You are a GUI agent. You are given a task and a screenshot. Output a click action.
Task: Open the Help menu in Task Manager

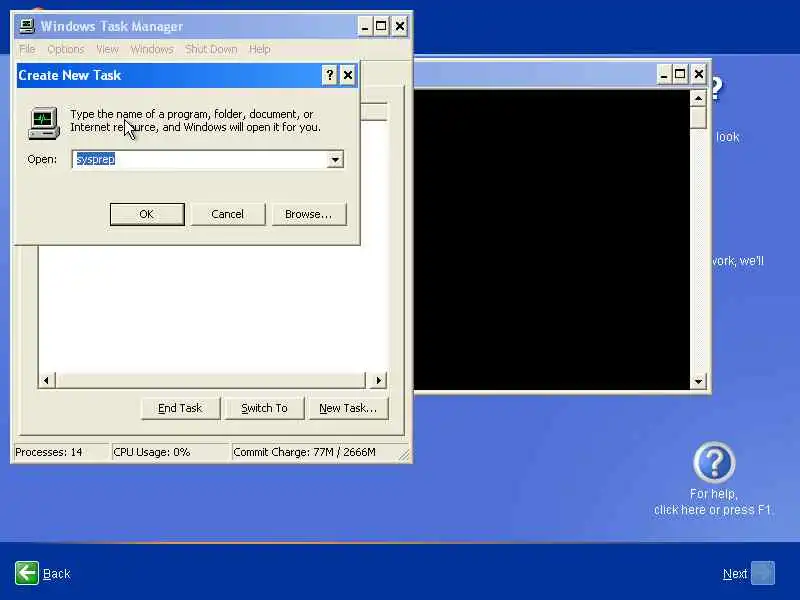(260, 49)
